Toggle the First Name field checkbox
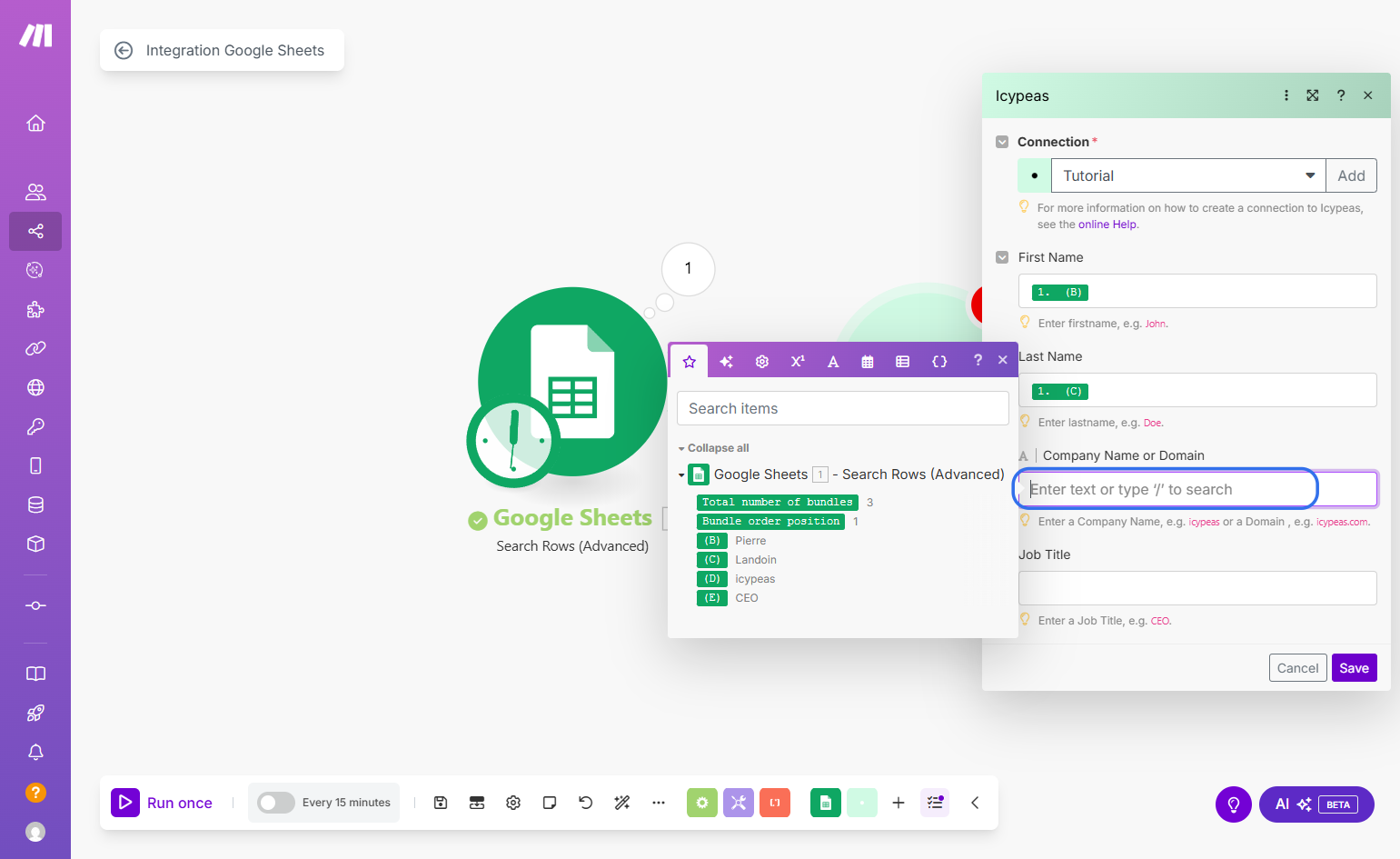Viewport: 1400px width, 859px height. click(1002, 257)
